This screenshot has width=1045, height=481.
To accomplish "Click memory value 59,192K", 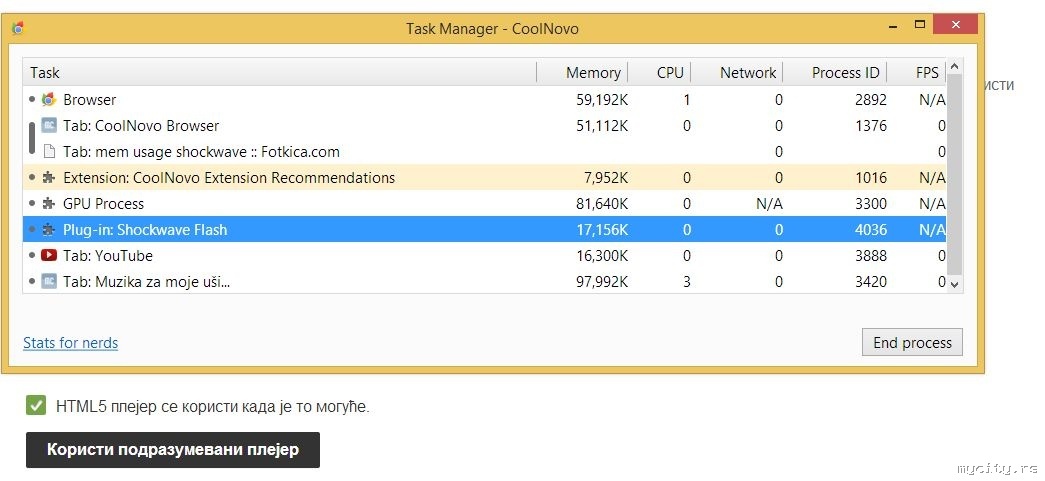I will click(x=602, y=100).
